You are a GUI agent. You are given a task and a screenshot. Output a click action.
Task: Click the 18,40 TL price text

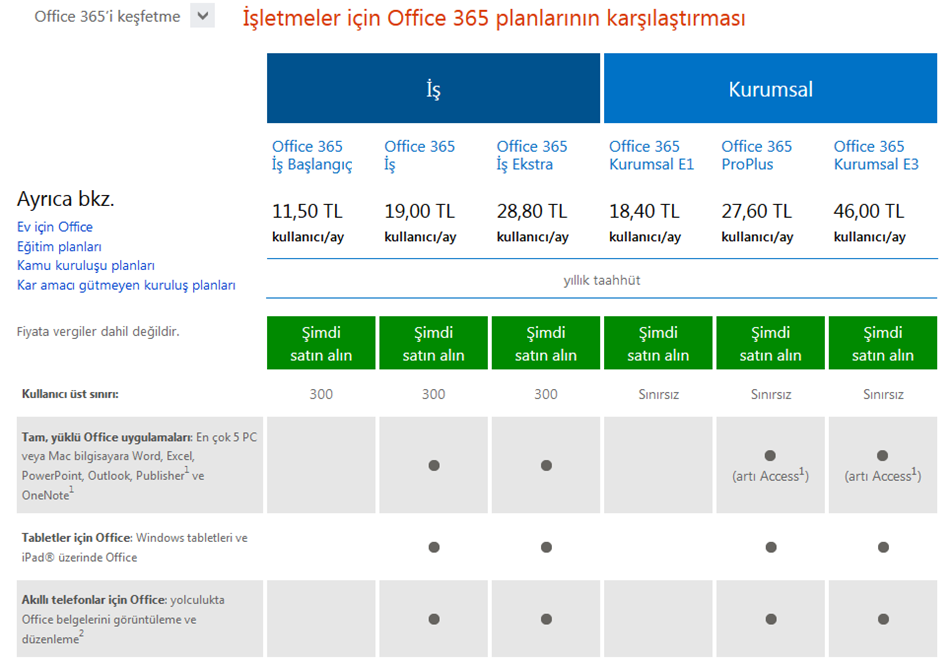[644, 211]
